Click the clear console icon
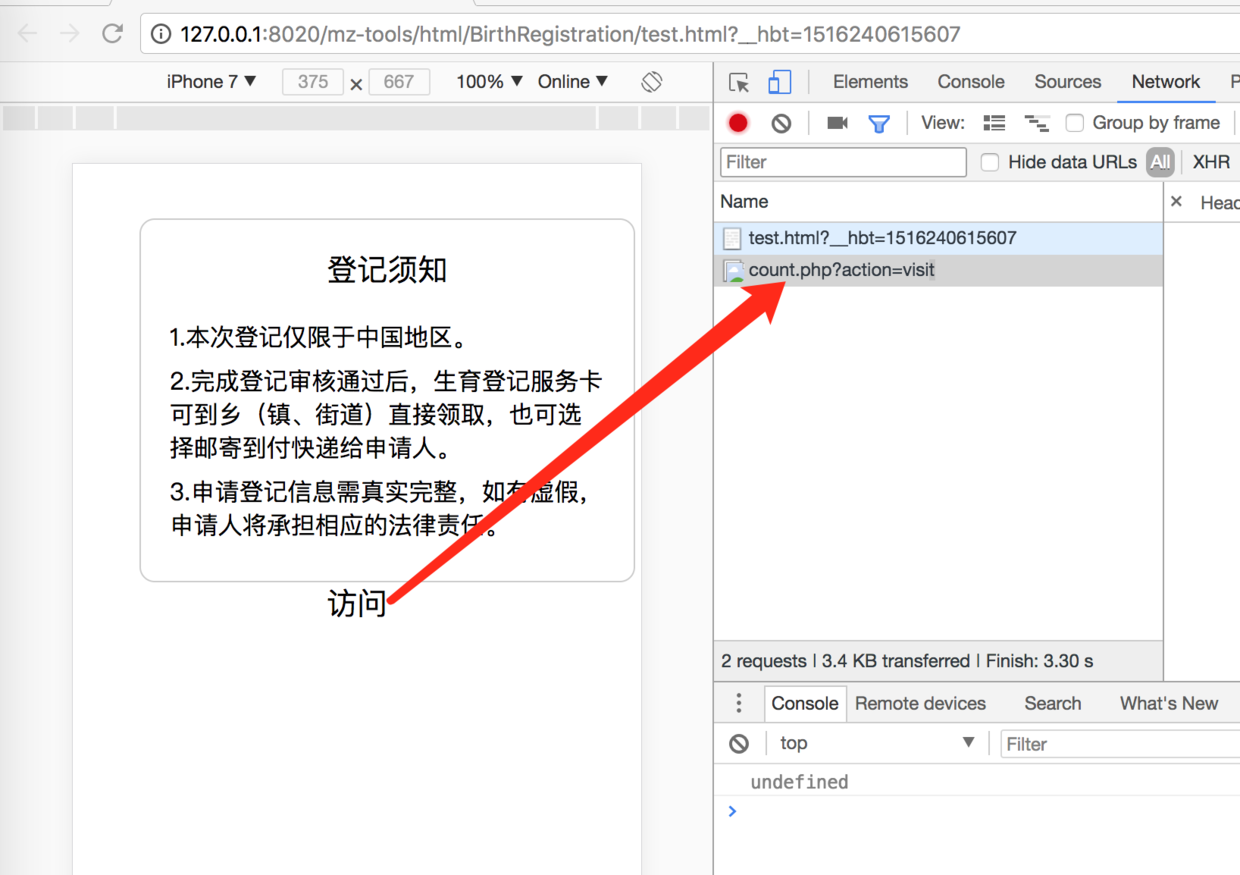 coord(738,742)
